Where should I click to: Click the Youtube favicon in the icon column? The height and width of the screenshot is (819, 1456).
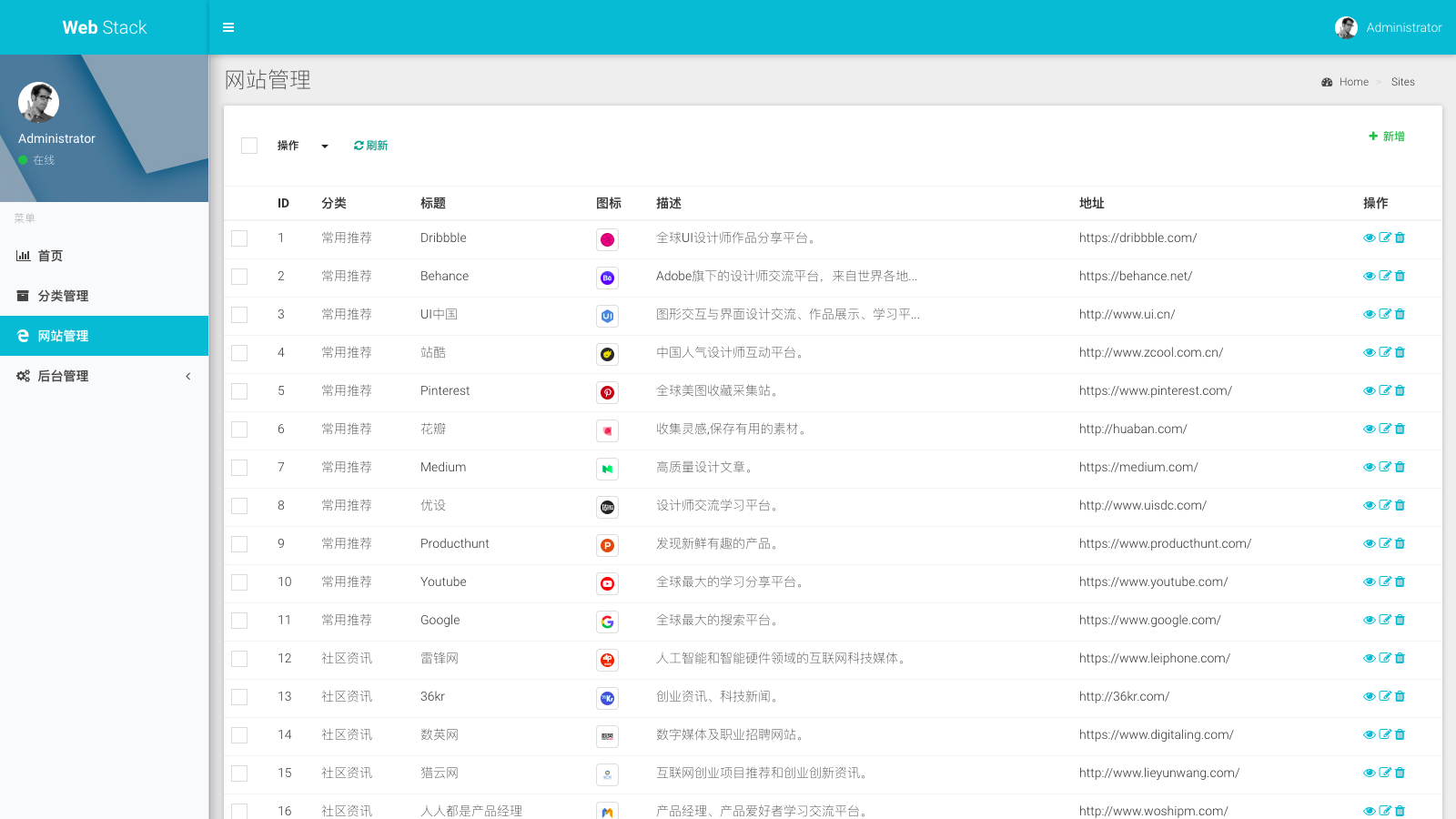(x=608, y=583)
